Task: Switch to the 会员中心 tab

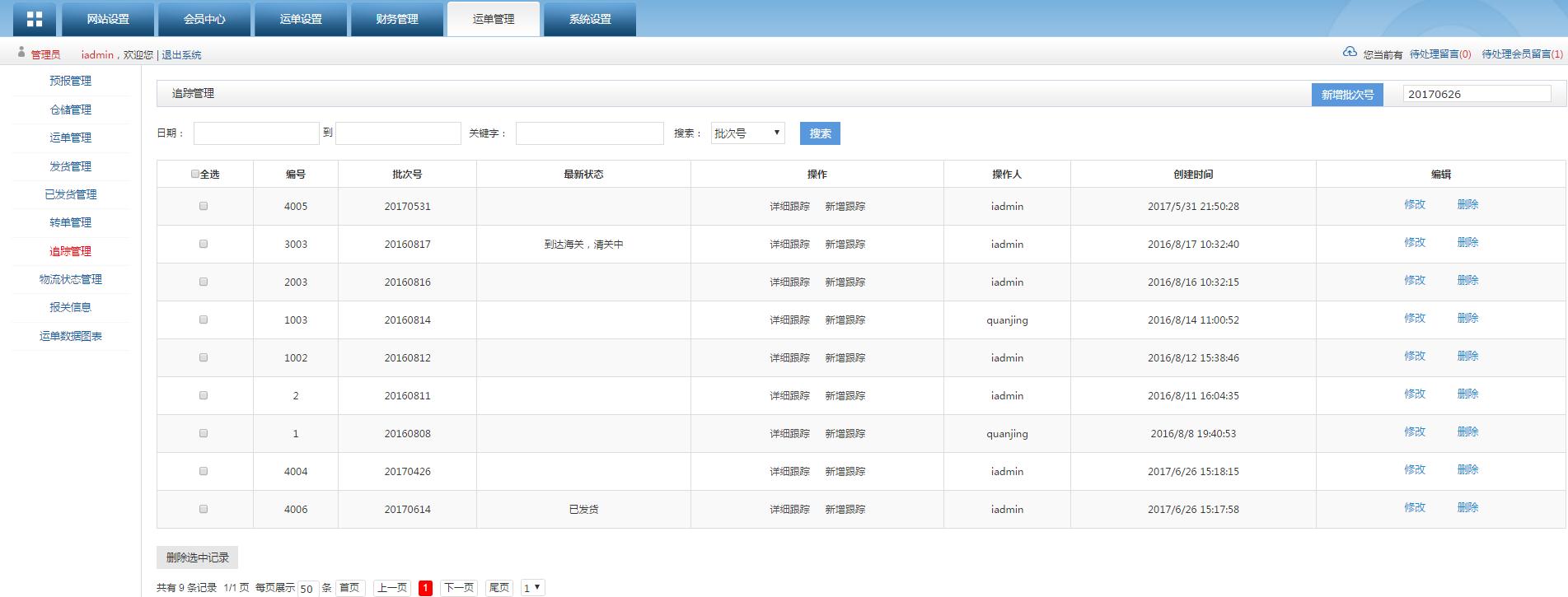Action: pyautogui.click(x=204, y=19)
